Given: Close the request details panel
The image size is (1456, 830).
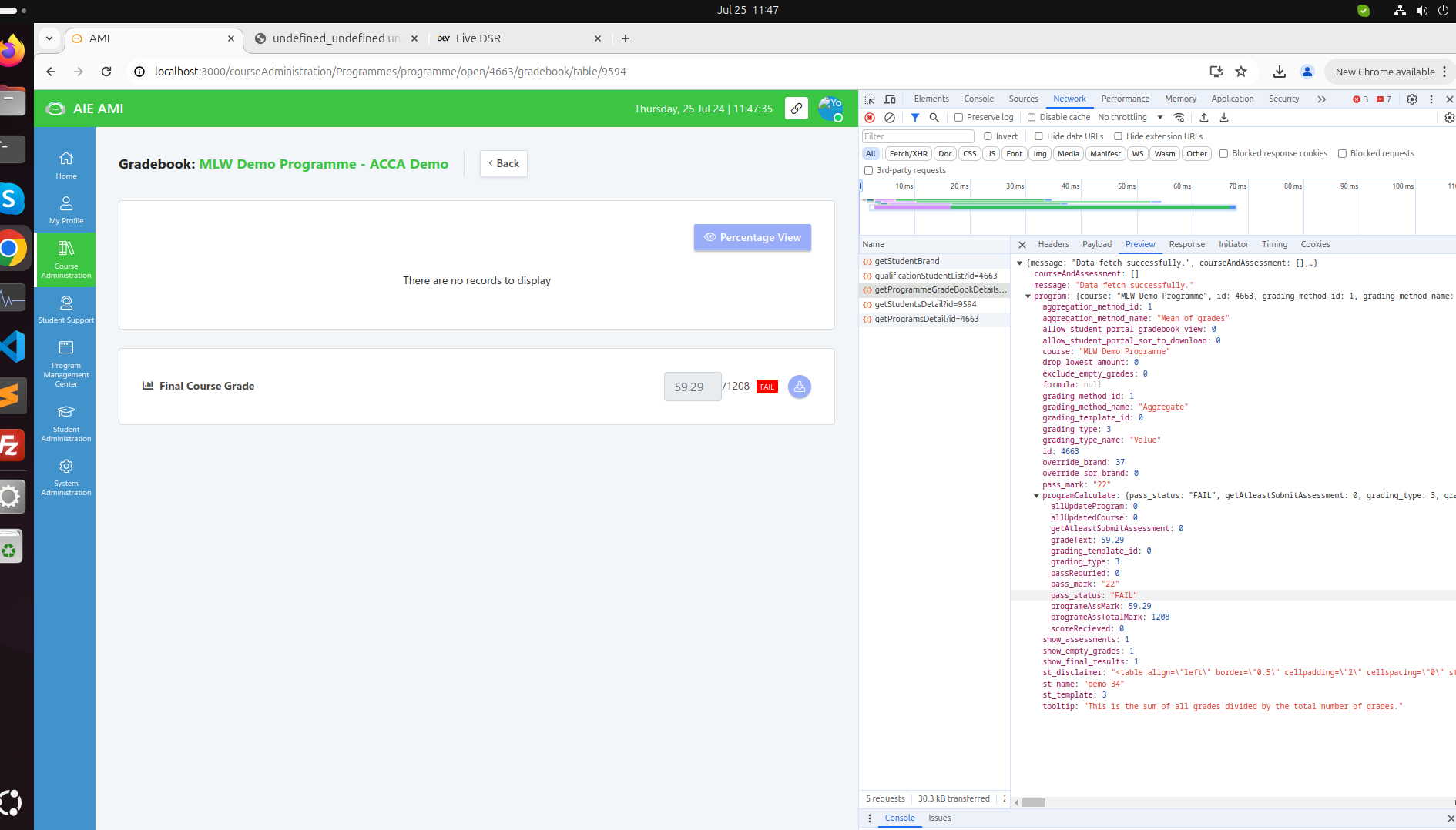Looking at the screenshot, I should [x=1022, y=245].
